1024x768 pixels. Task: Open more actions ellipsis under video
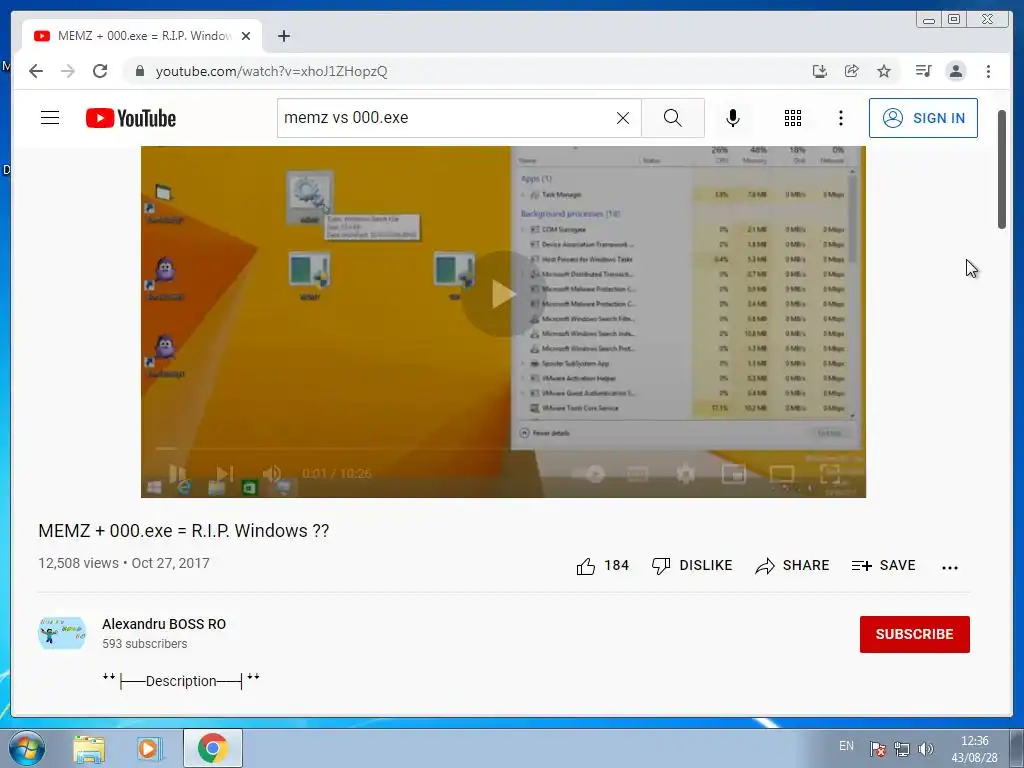tap(950, 568)
